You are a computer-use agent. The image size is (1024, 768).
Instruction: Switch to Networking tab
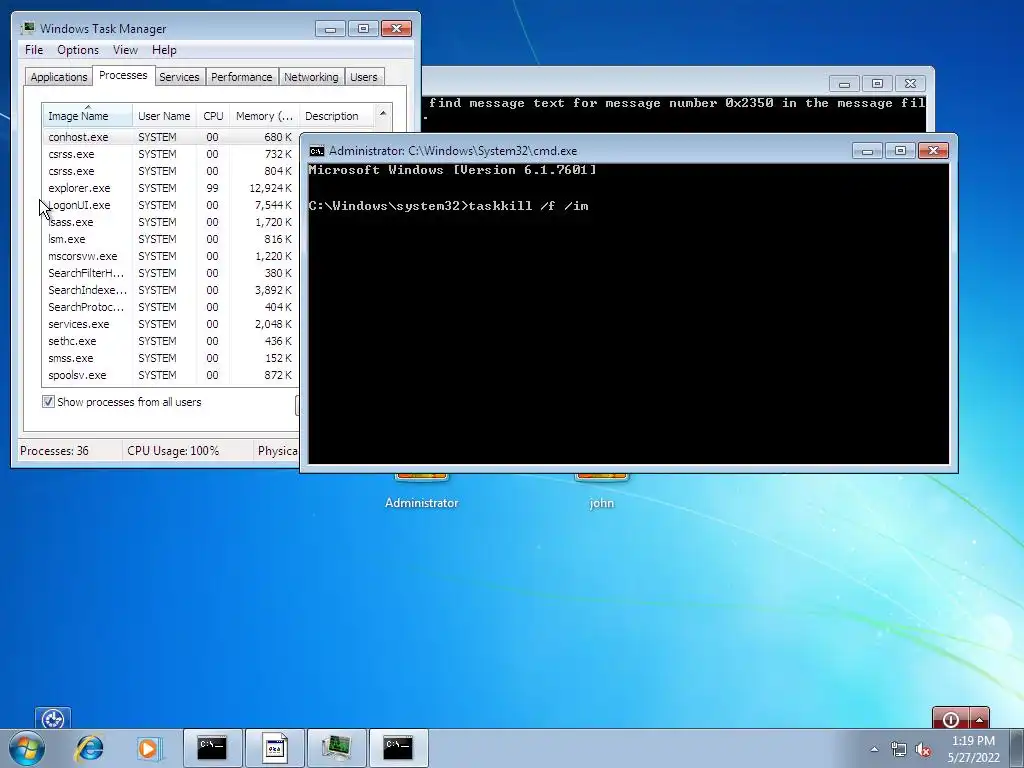311,77
